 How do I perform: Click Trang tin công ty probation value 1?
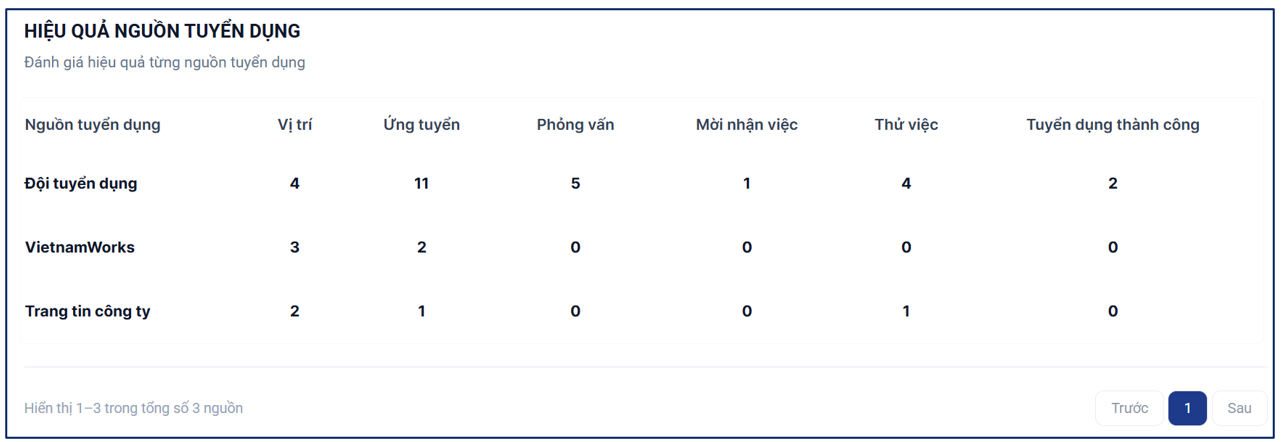pos(906,312)
